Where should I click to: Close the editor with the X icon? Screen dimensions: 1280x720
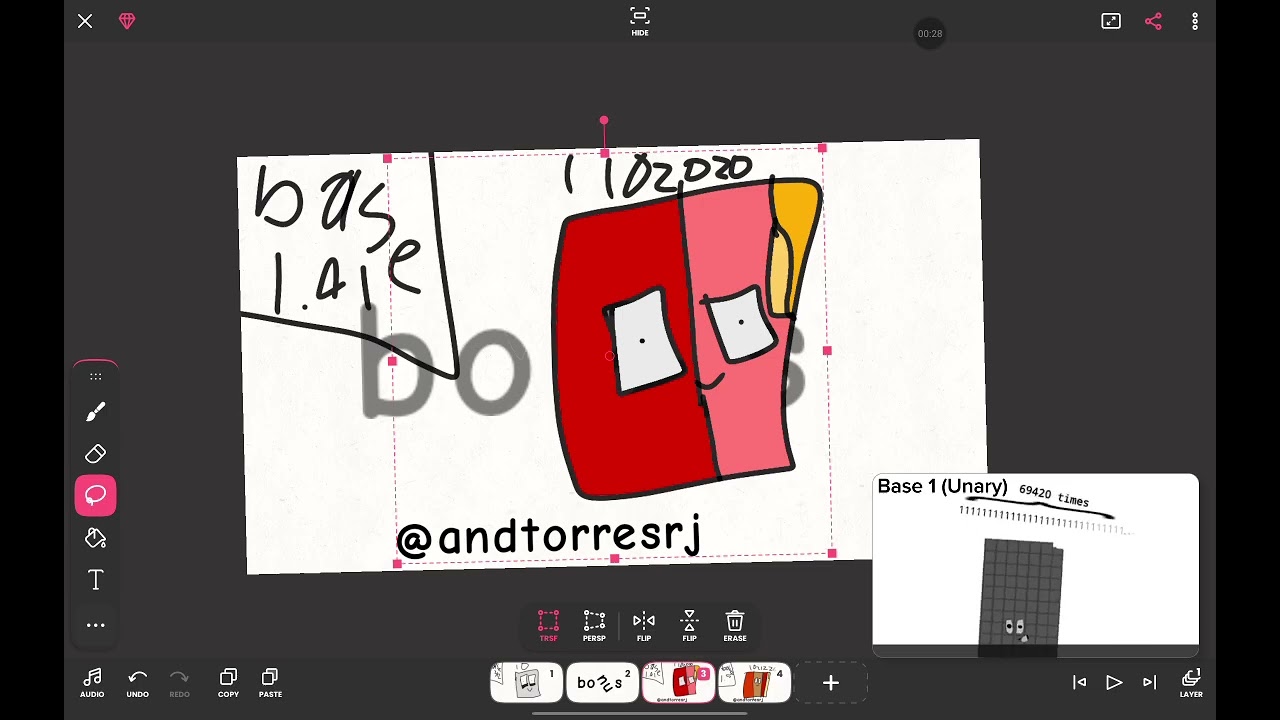click(x=85, y=21)
